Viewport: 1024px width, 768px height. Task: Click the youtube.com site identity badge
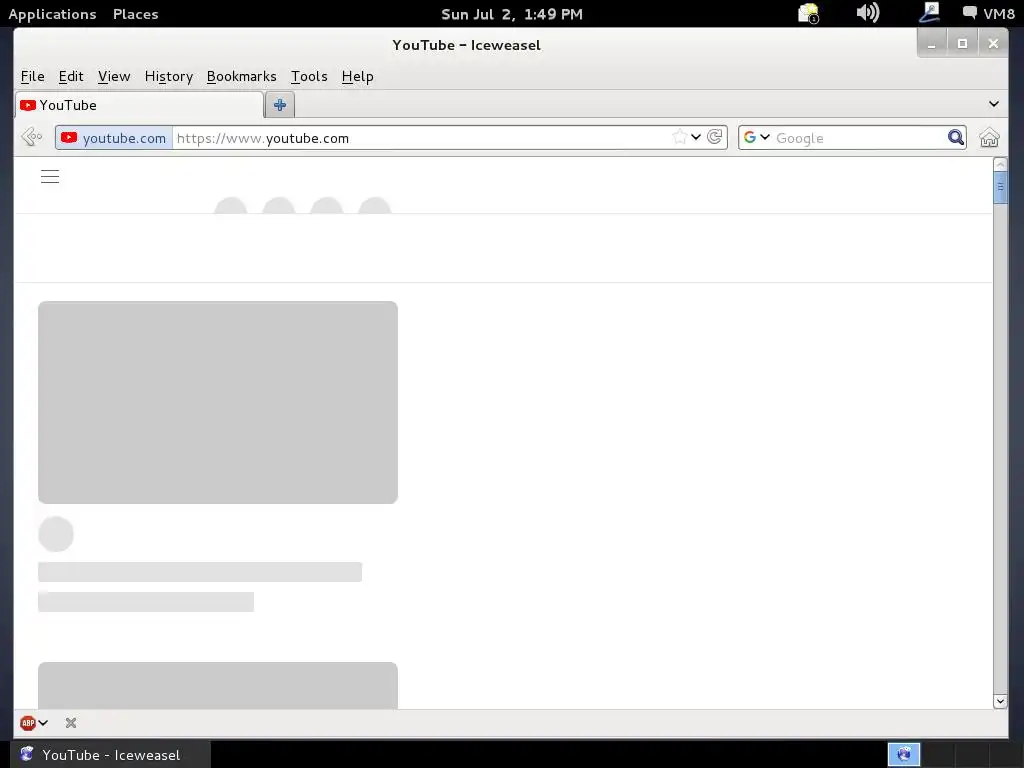point(114,138)
